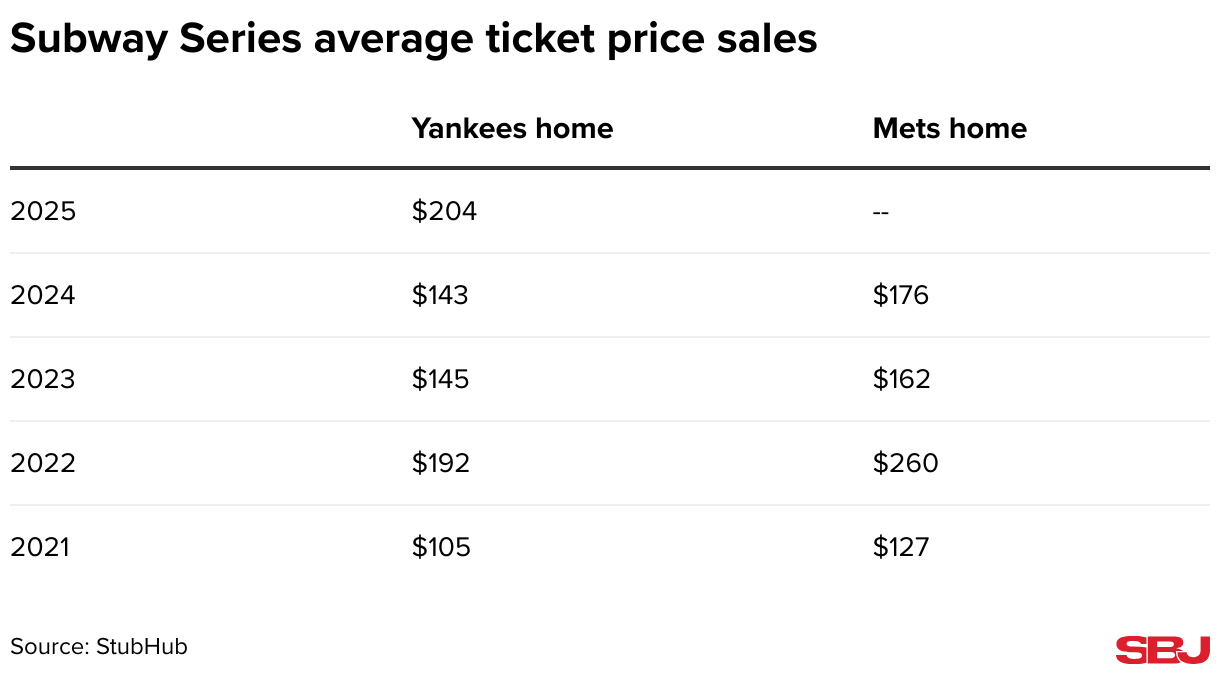Select the Mets home column header

tap(949, 129)
